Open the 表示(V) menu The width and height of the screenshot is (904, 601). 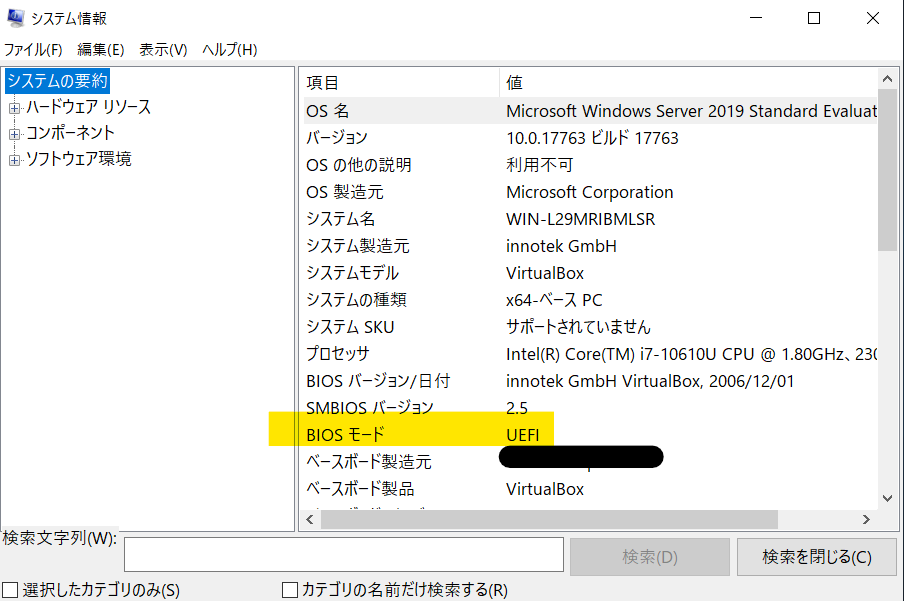[x=163, y=50]
